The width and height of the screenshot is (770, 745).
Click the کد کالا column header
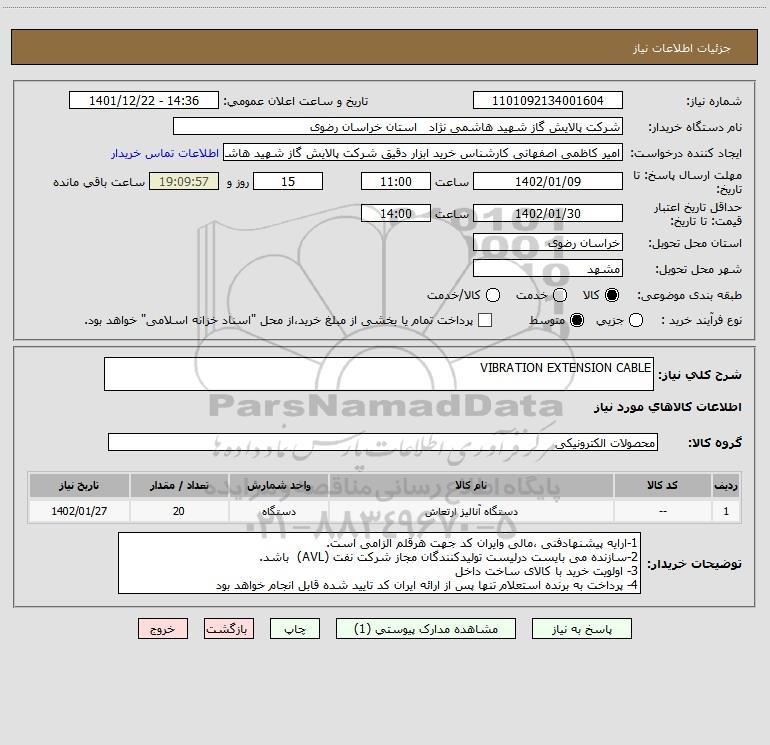click(662, 486)
